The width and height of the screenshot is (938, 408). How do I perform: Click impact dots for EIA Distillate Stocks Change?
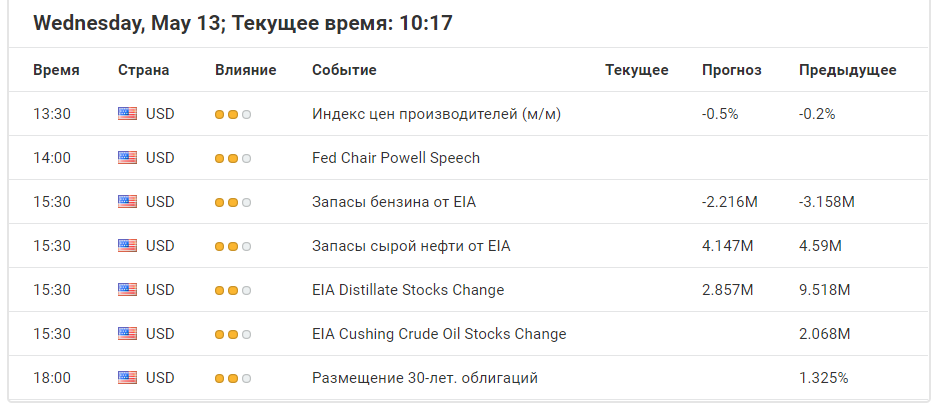(x=233, y=290)
